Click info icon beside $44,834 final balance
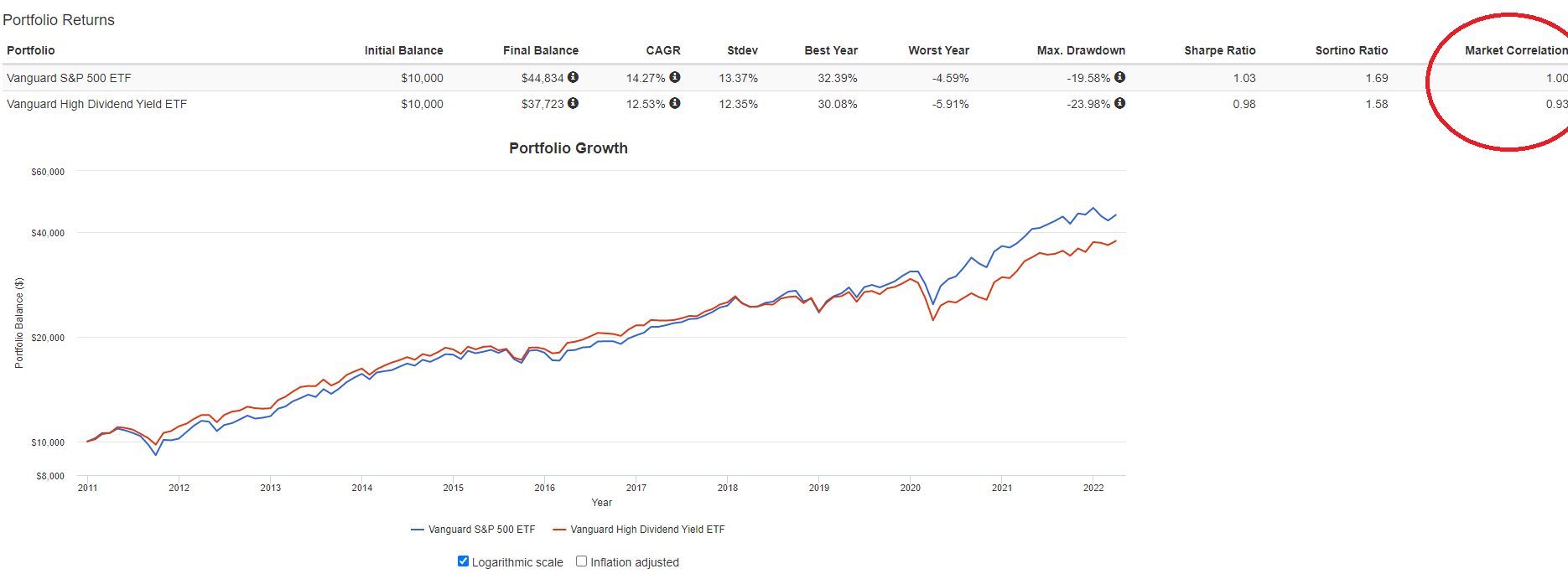 [573, 77]
